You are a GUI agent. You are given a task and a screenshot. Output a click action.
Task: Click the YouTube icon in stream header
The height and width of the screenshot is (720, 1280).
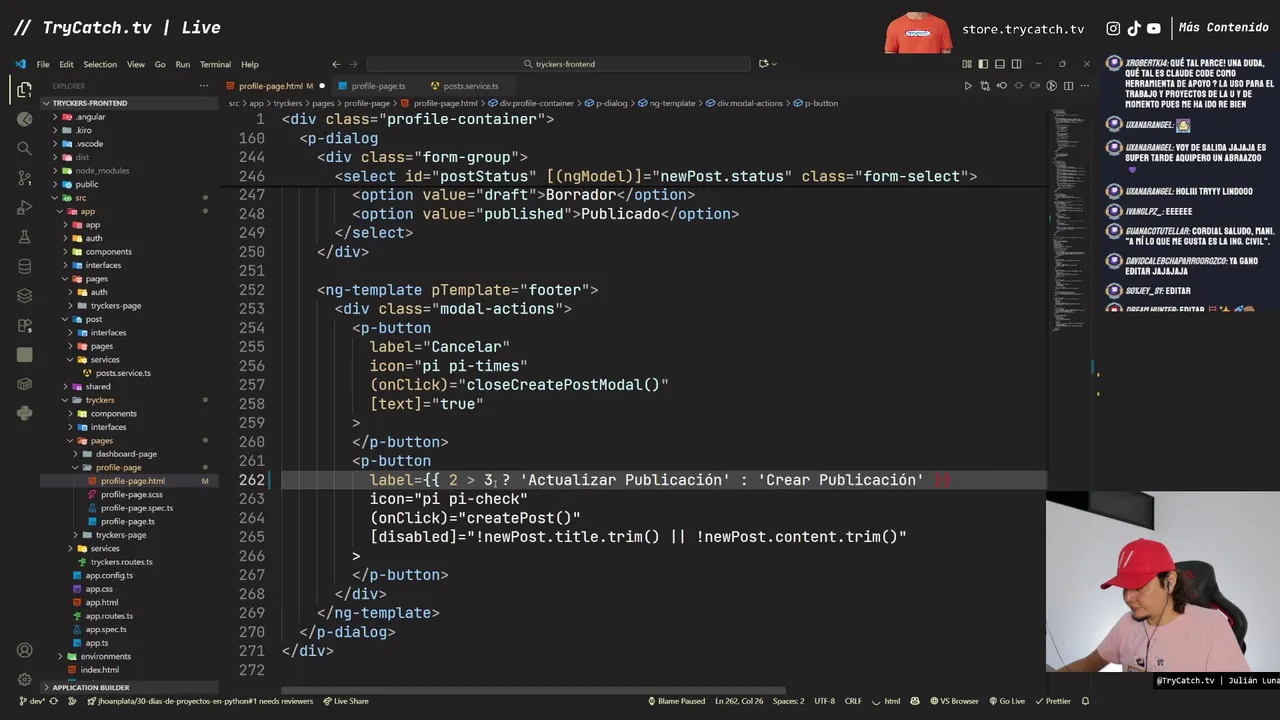click(1154, 28)
